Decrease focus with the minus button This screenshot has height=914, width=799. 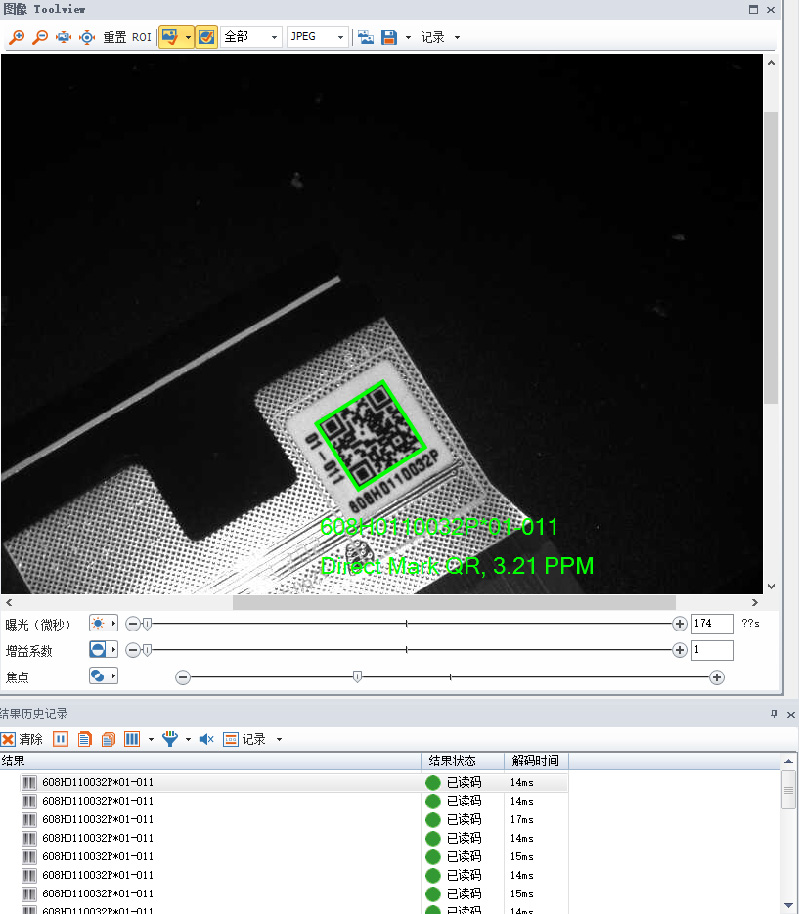[183, 677]
